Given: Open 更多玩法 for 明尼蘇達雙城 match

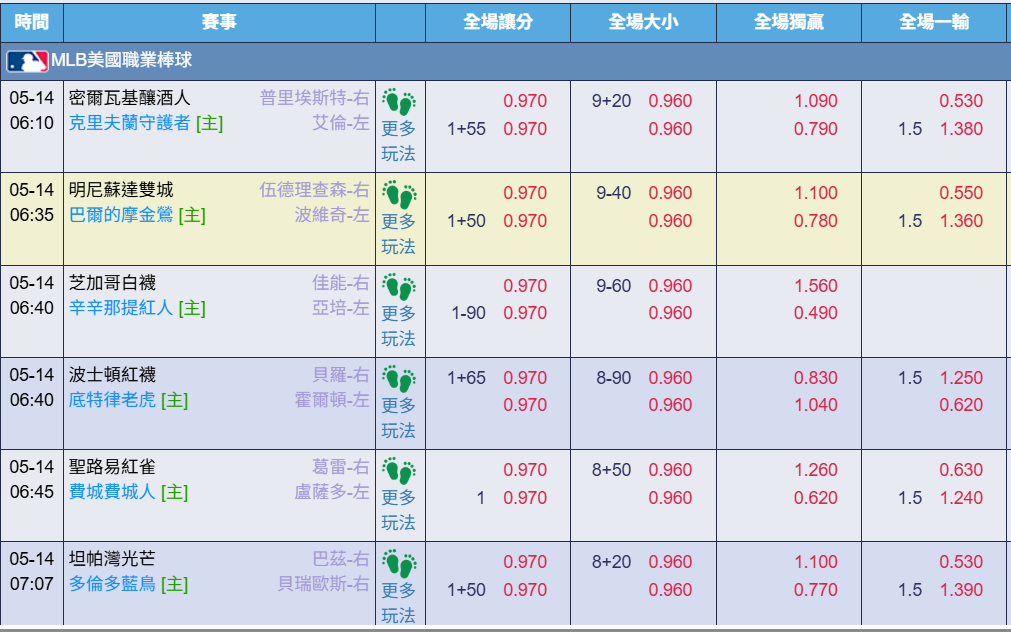Looking at the screenshot, I should [x=398, y=233].
